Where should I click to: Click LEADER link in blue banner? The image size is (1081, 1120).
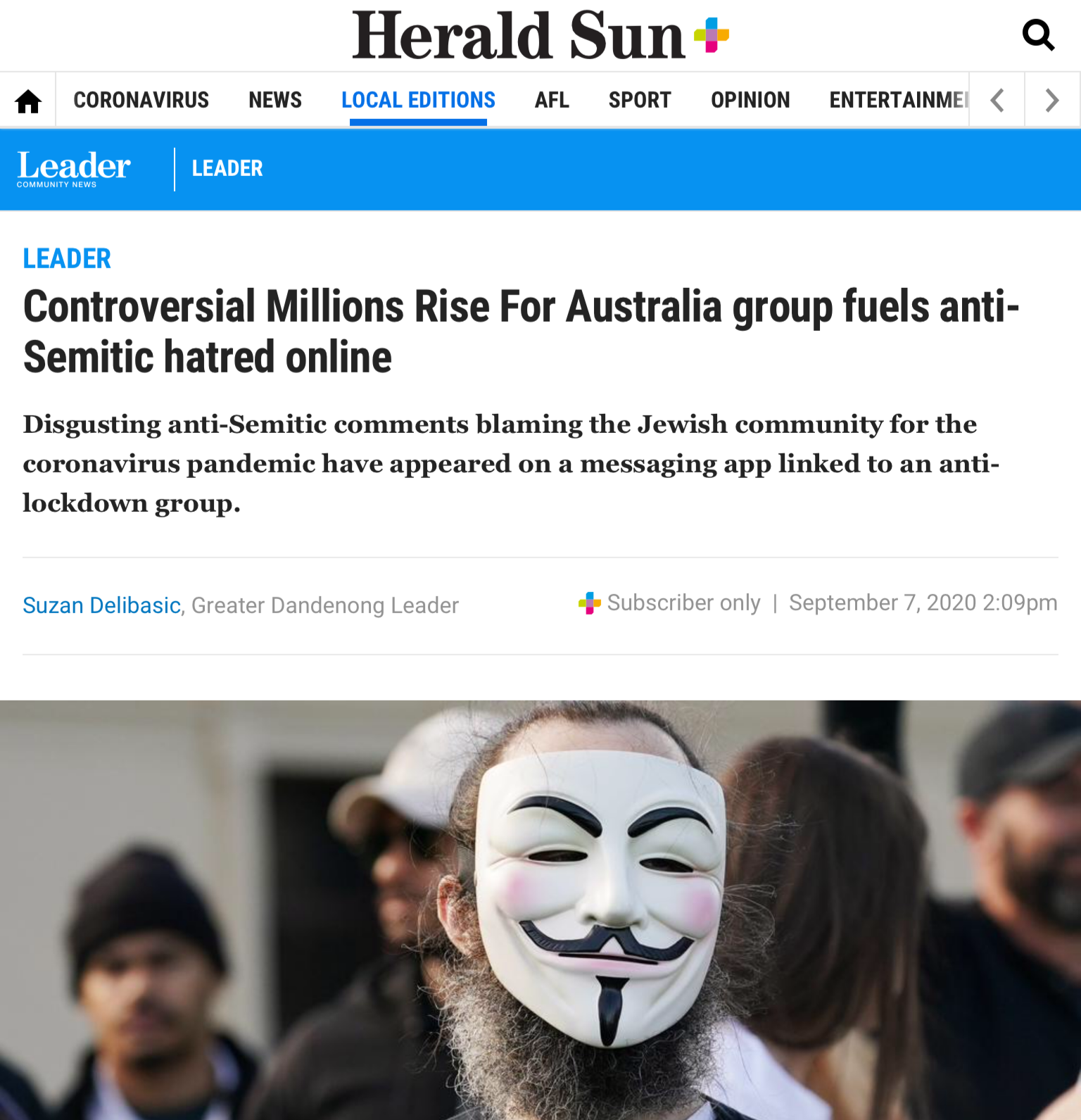[227, 168]
